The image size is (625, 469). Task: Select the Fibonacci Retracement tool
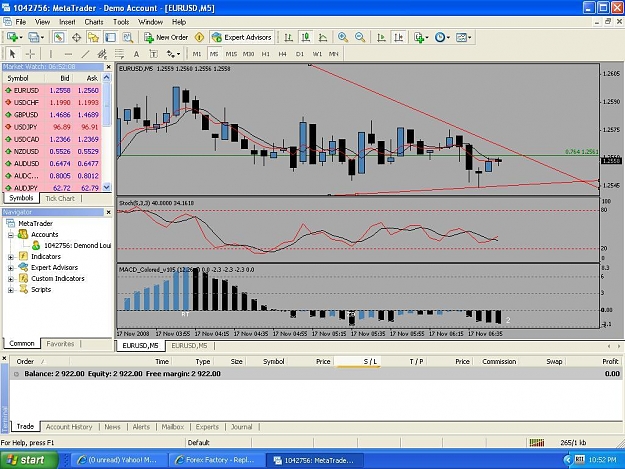119,54
